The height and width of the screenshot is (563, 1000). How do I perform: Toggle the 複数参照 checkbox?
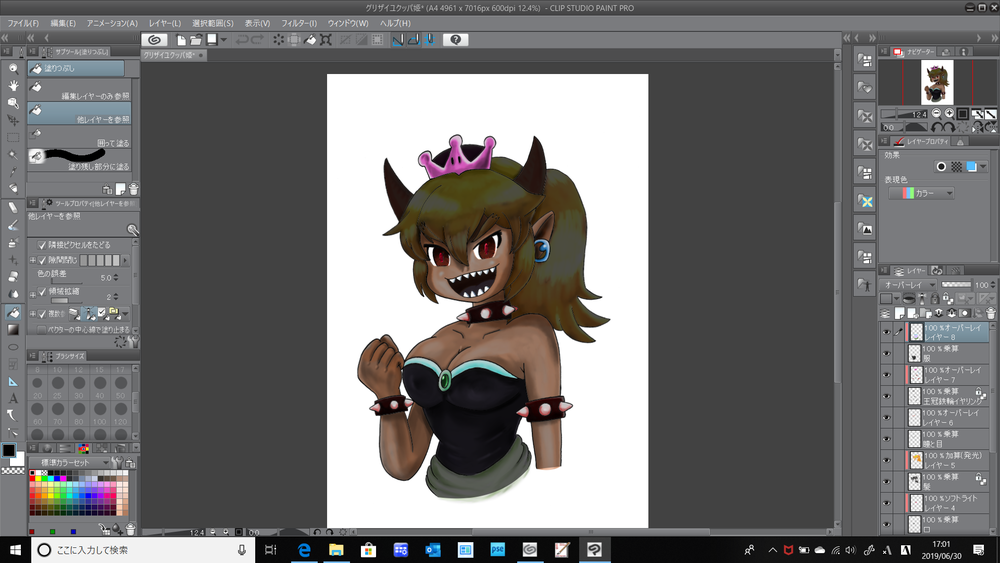[42, 314]
